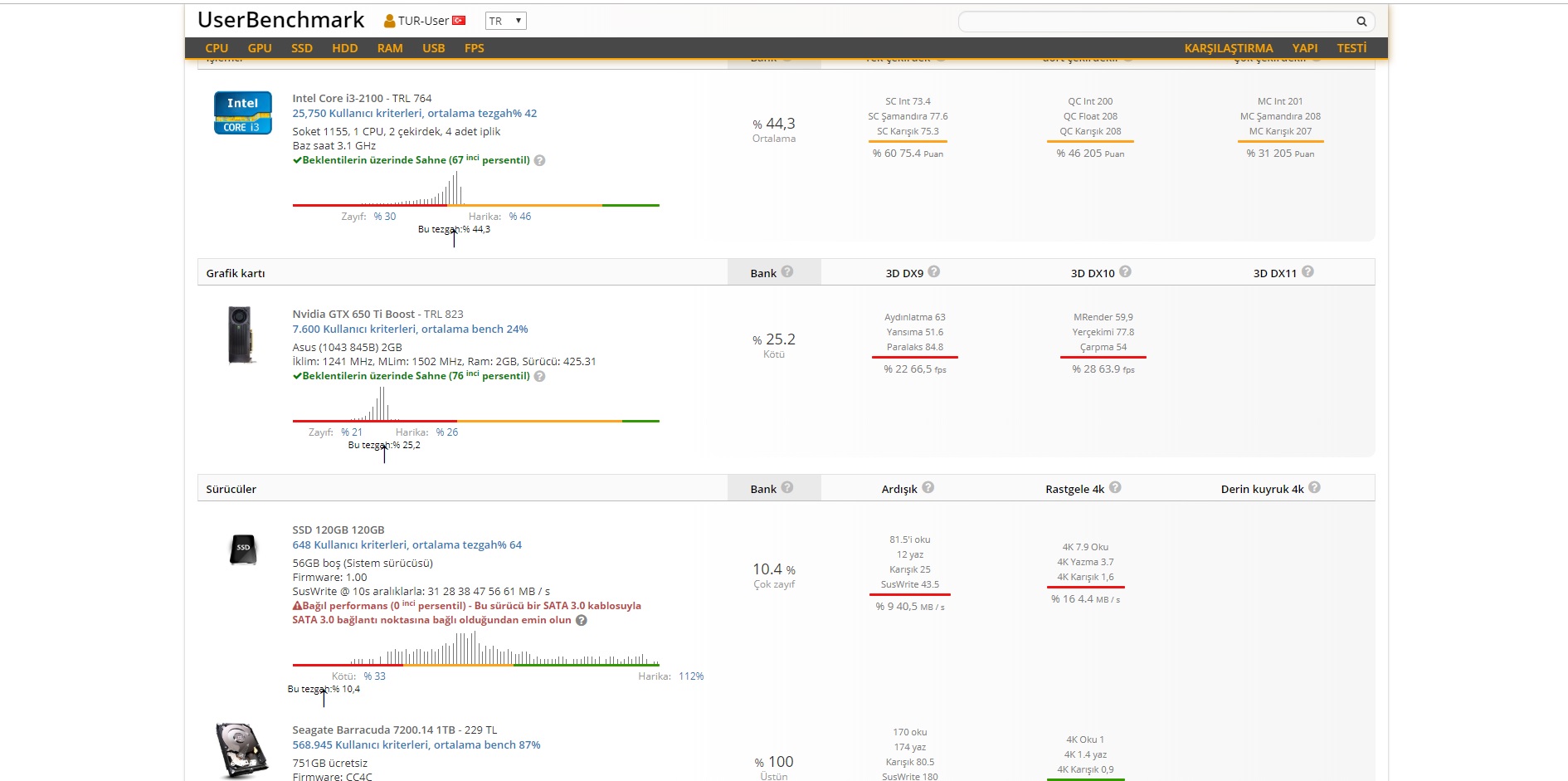Click the SSD 120GB 120GB title
The height and width of the screenshot is (781, 1568).
(x=338, y=530)
